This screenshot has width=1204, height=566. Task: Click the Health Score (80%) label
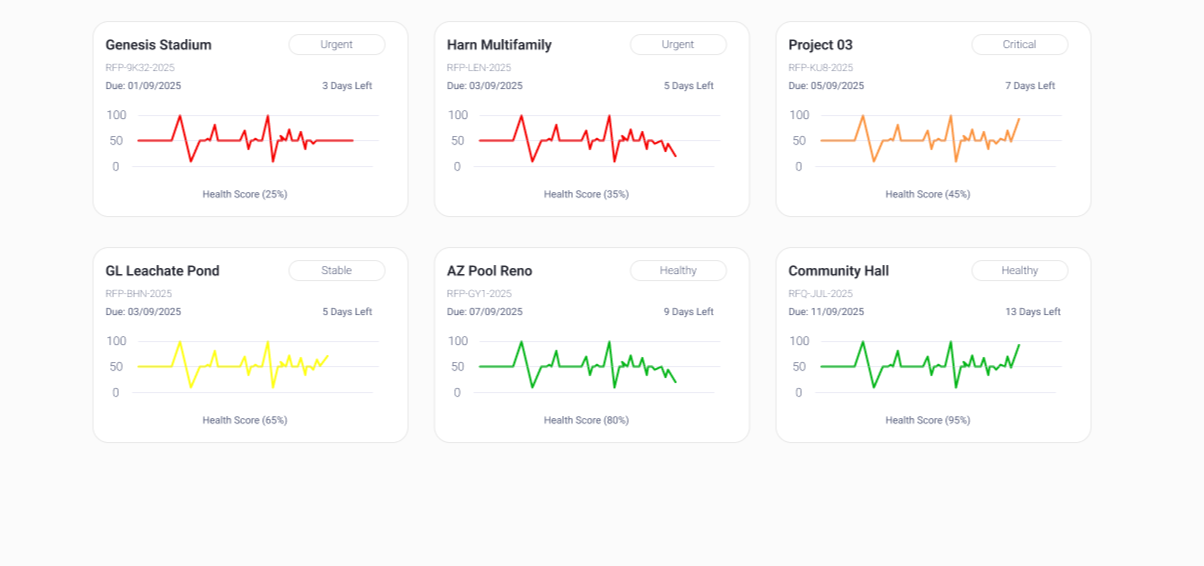(x=586, y=420)
